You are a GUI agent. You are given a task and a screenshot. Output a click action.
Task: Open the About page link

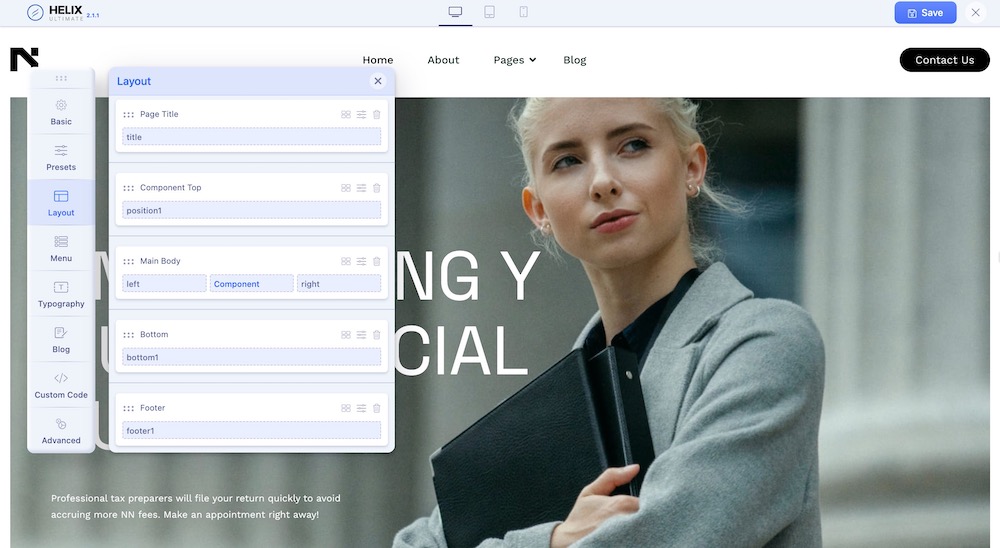coord(443,60)
